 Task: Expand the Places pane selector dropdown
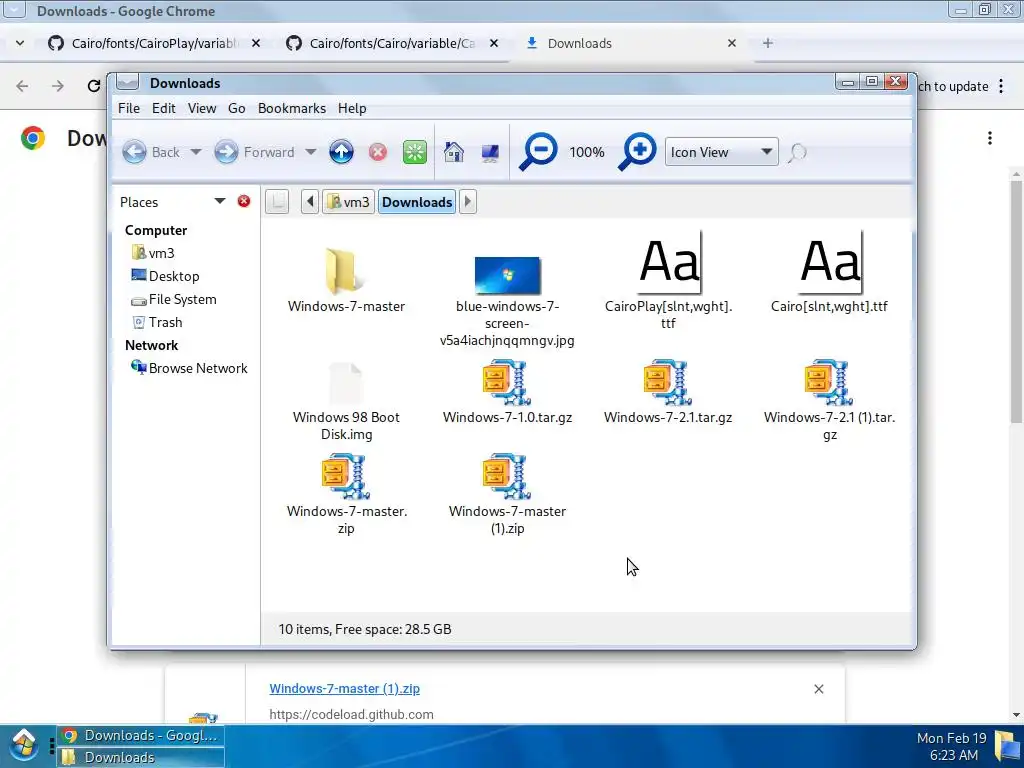point(220,201)
